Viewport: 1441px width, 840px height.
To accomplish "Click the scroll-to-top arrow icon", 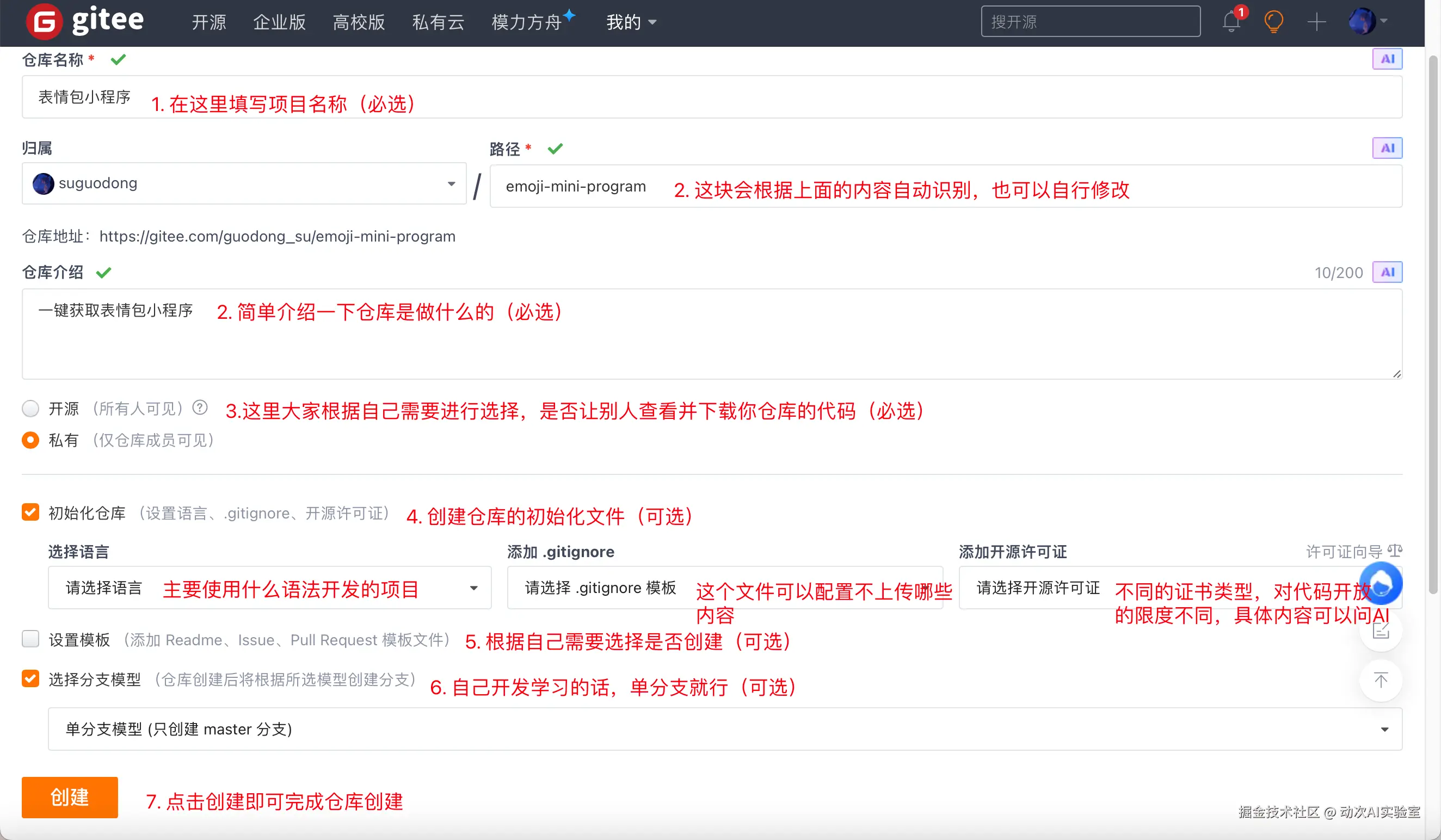I will (x=1381, y=680).
